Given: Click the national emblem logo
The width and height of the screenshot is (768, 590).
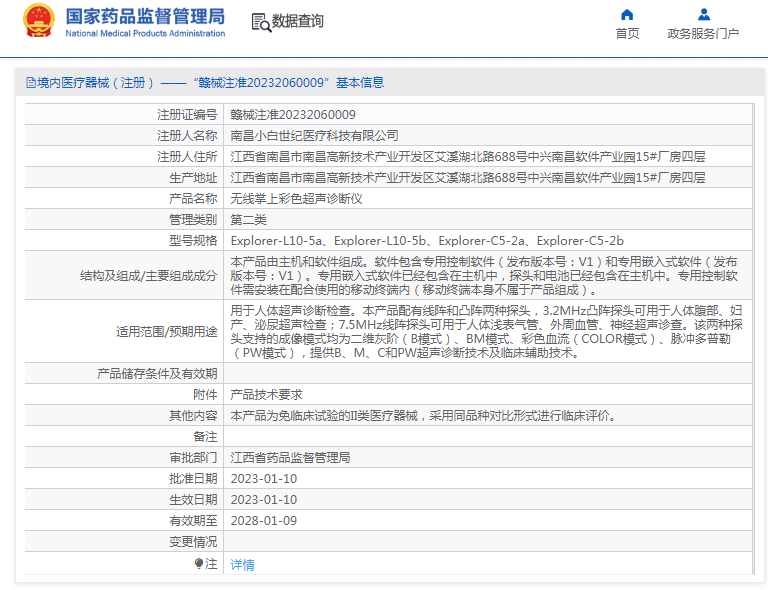Looking at the screenshot, I should (39, 21).
